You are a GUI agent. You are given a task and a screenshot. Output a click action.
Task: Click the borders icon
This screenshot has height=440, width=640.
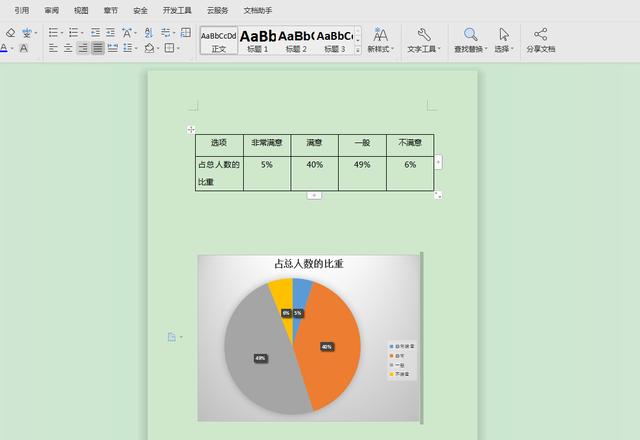(x=169, y=48)
